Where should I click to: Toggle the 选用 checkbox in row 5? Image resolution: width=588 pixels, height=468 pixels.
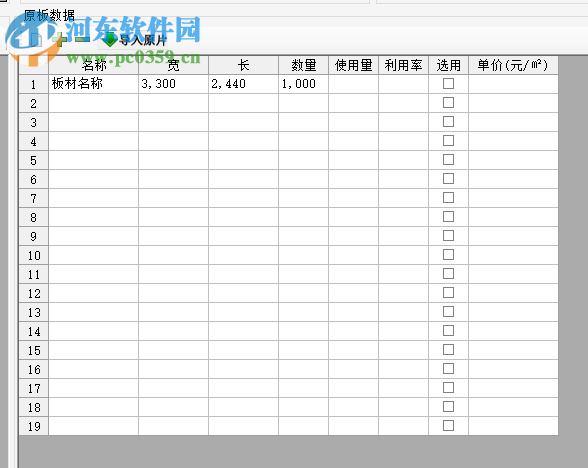pos(448,160)
